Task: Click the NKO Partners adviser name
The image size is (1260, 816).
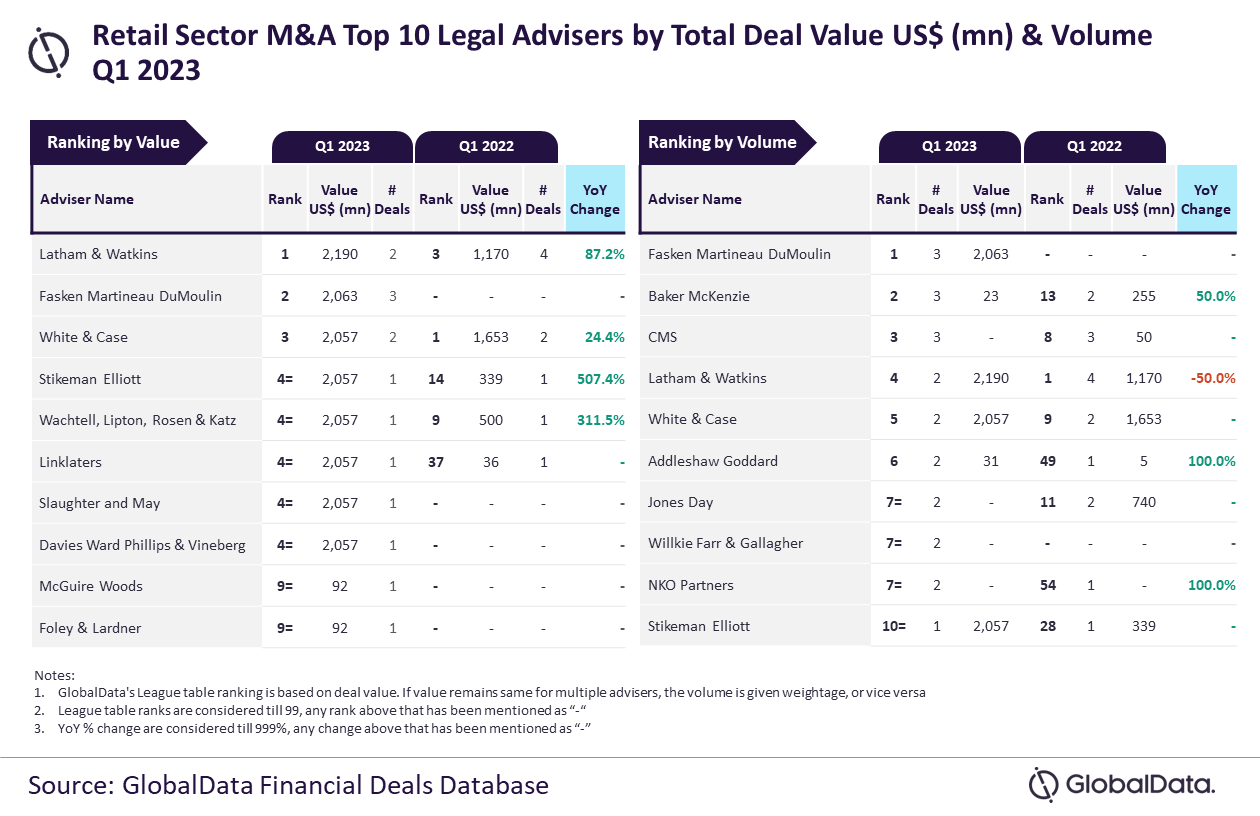Action: [691, 585]
